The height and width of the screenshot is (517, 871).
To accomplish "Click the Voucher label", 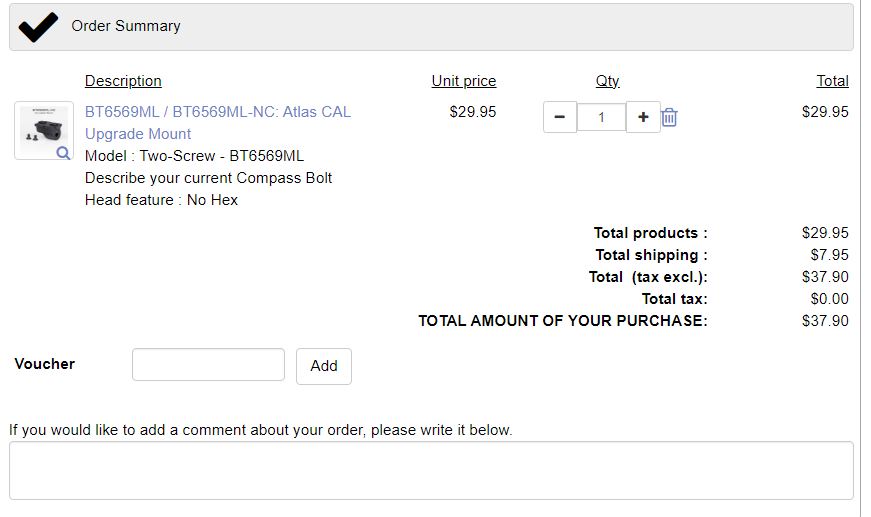I will [45, 364].
